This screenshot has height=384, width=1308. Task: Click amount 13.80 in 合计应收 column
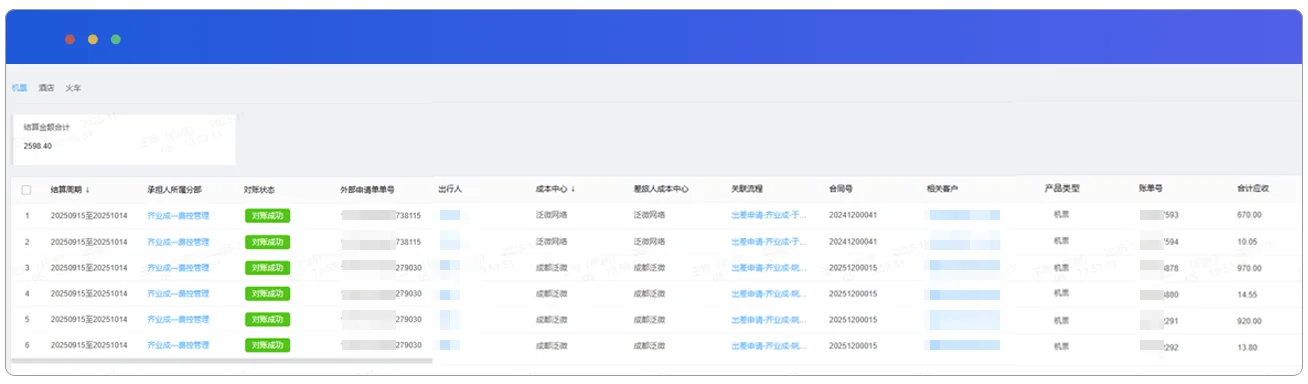[1247, 347]
